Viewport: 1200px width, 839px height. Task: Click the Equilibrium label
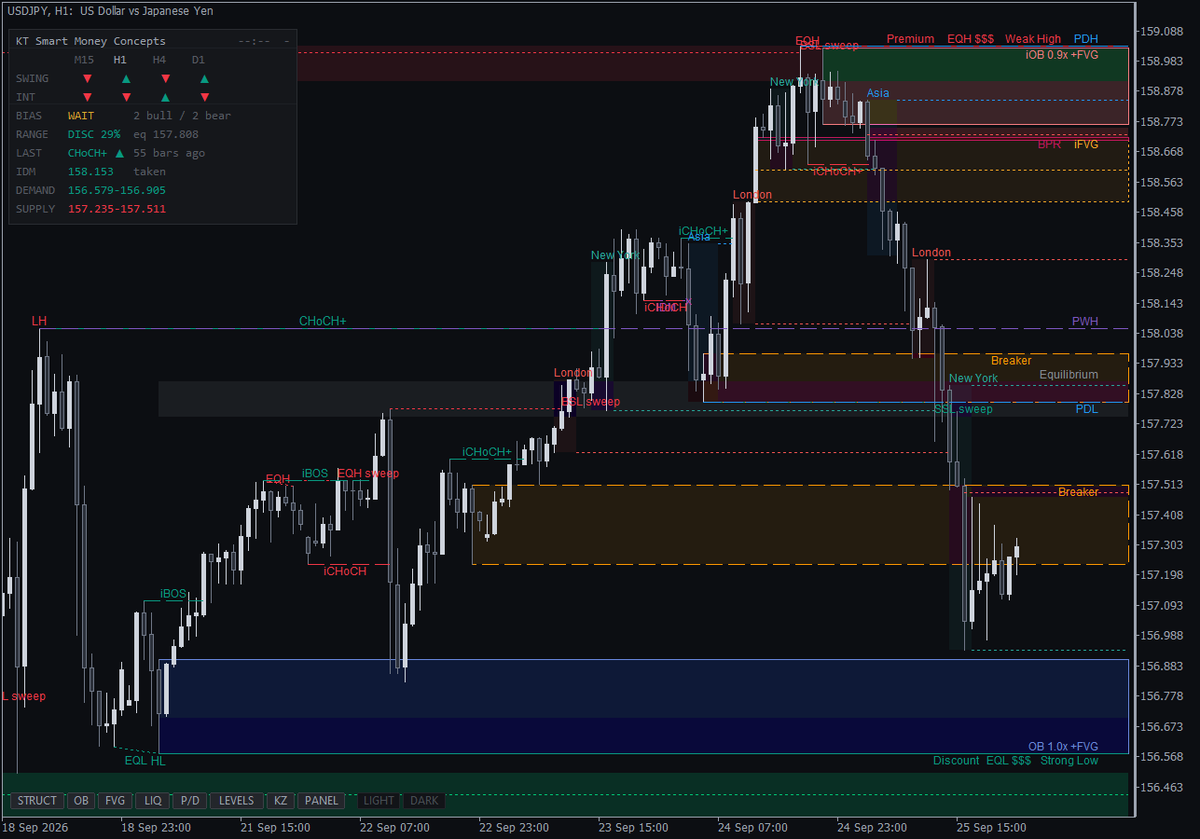[x=1068, y=375]
